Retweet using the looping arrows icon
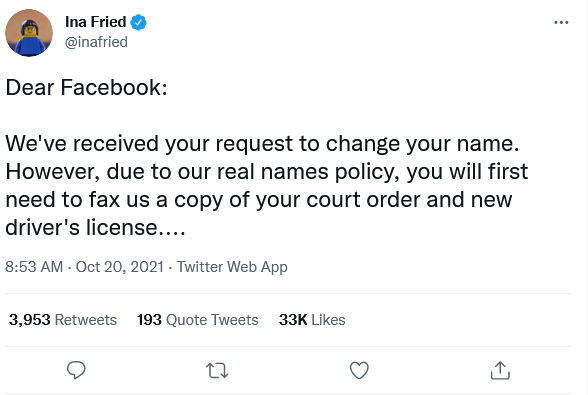 (217, 371)
